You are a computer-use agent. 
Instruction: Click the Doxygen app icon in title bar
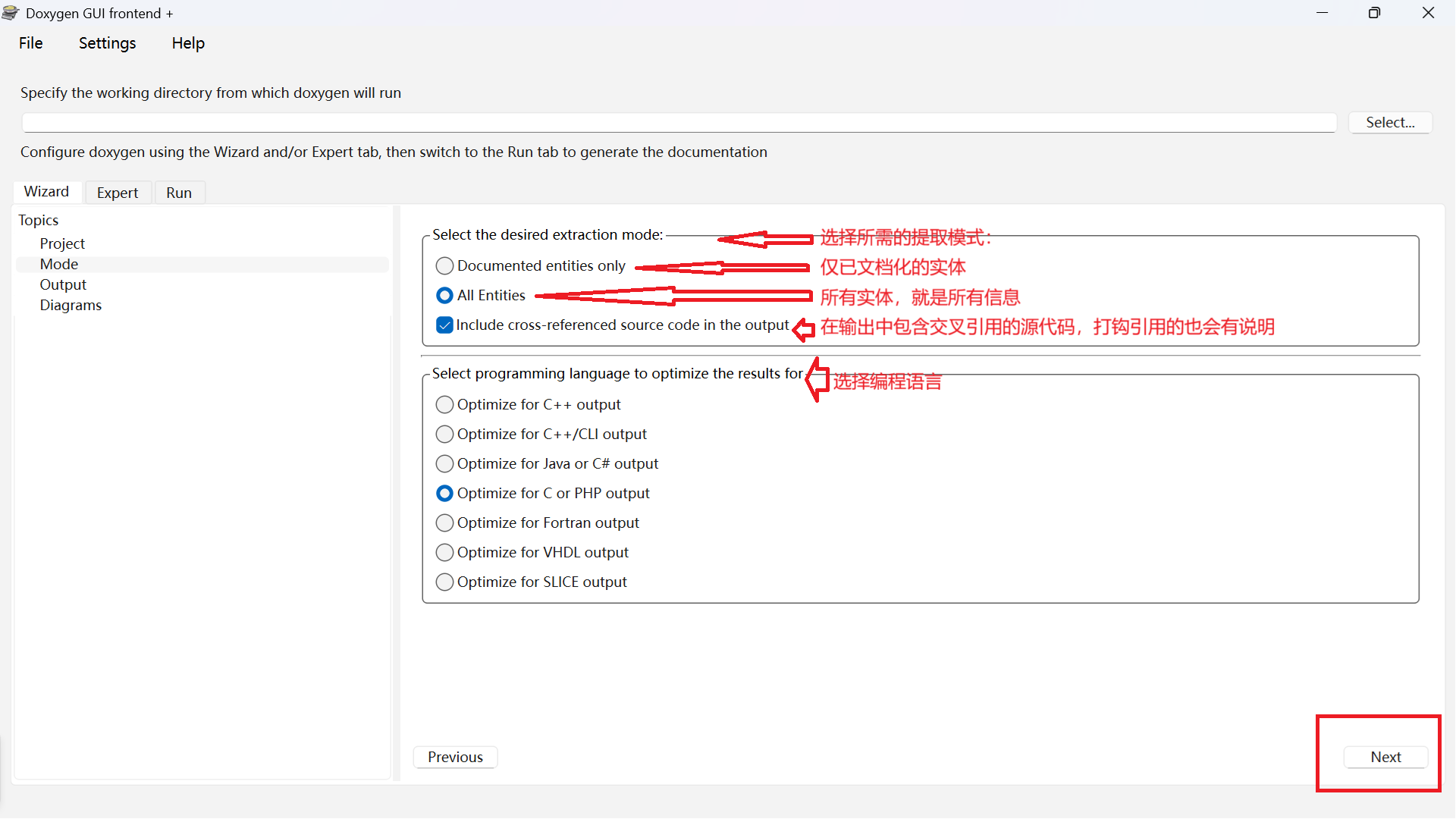(x=11, y=13)
